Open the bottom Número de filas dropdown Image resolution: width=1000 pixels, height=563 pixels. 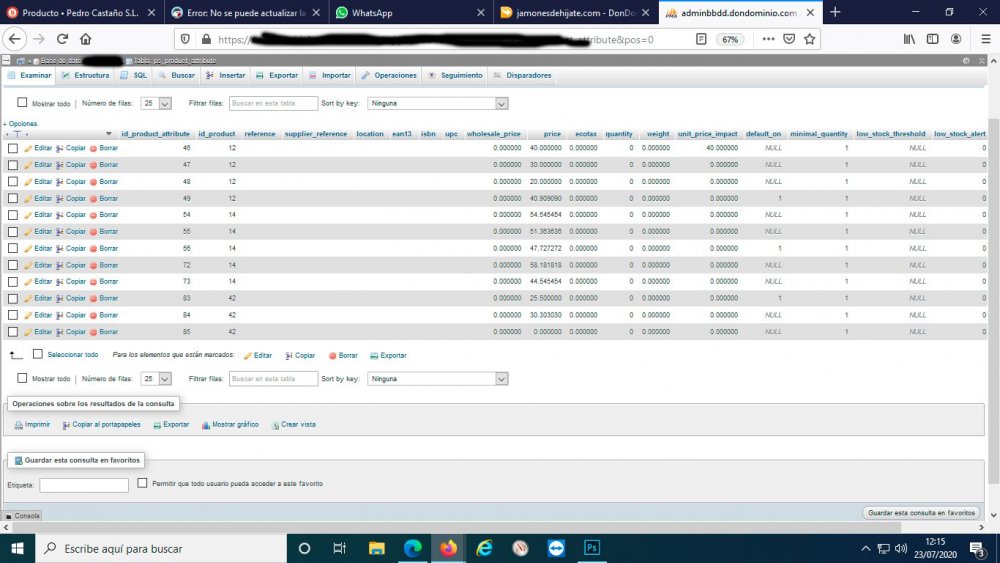coord(156,379)
